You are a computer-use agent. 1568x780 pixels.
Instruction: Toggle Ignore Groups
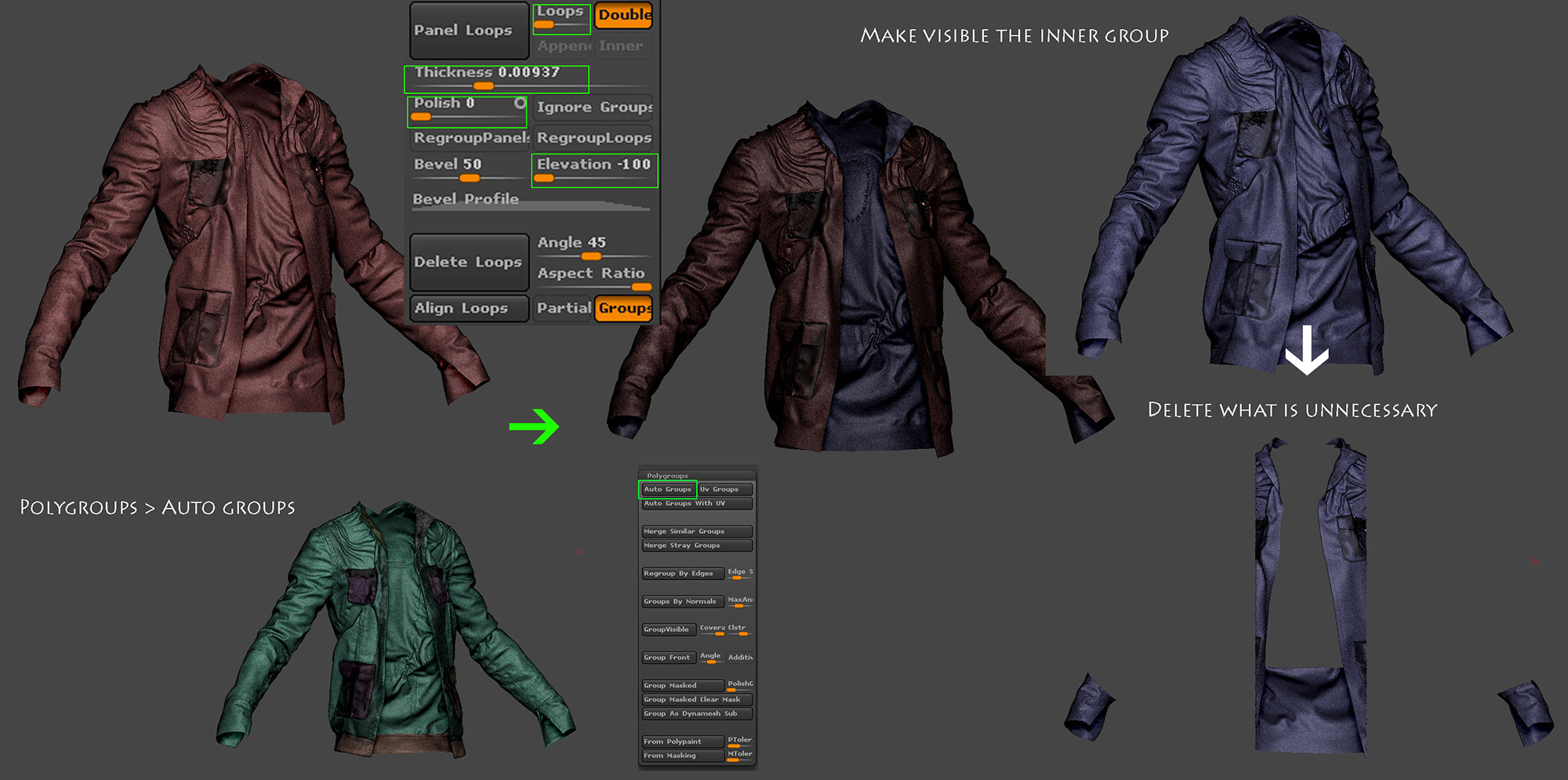click(593, 107)
